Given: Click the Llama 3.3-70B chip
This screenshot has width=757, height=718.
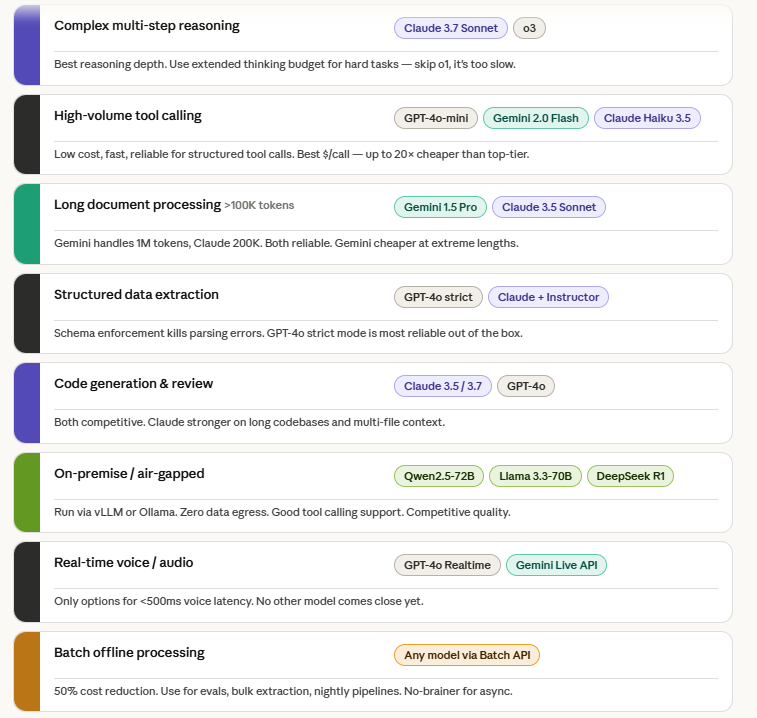Looking at the screenshot, I should tap(535, 476).
